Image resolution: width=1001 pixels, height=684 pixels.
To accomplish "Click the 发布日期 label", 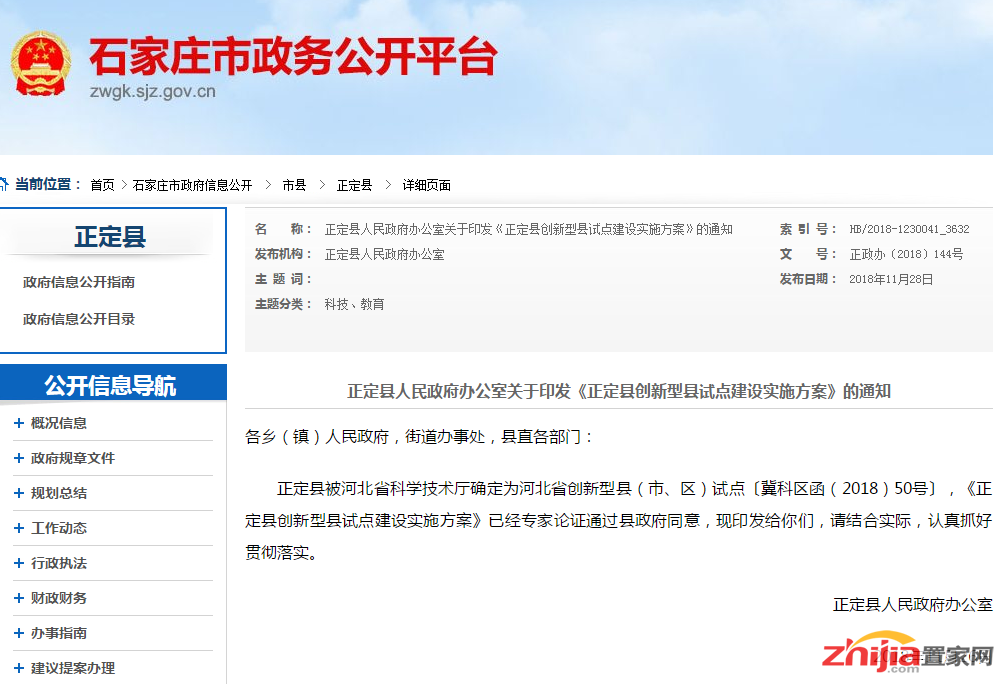I will point(808,279).
